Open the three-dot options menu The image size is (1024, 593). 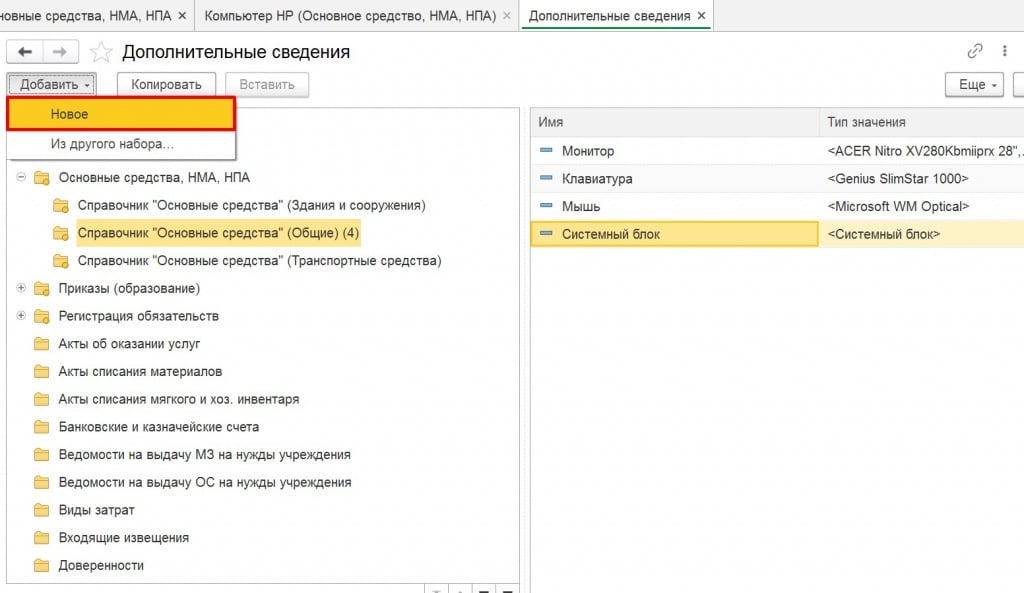click(x=1003, y=52)
